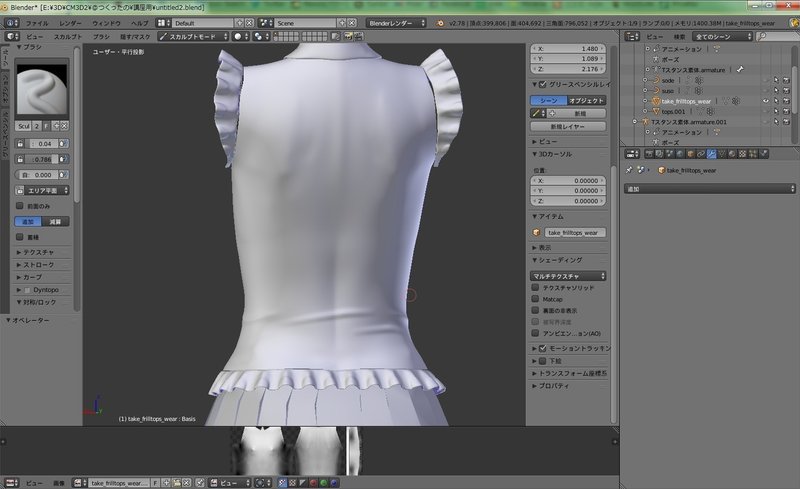This screenshot has width=800, height=489.
Task: Open the Constraints properties chain tab icon
Action: [x=701, y=154]
